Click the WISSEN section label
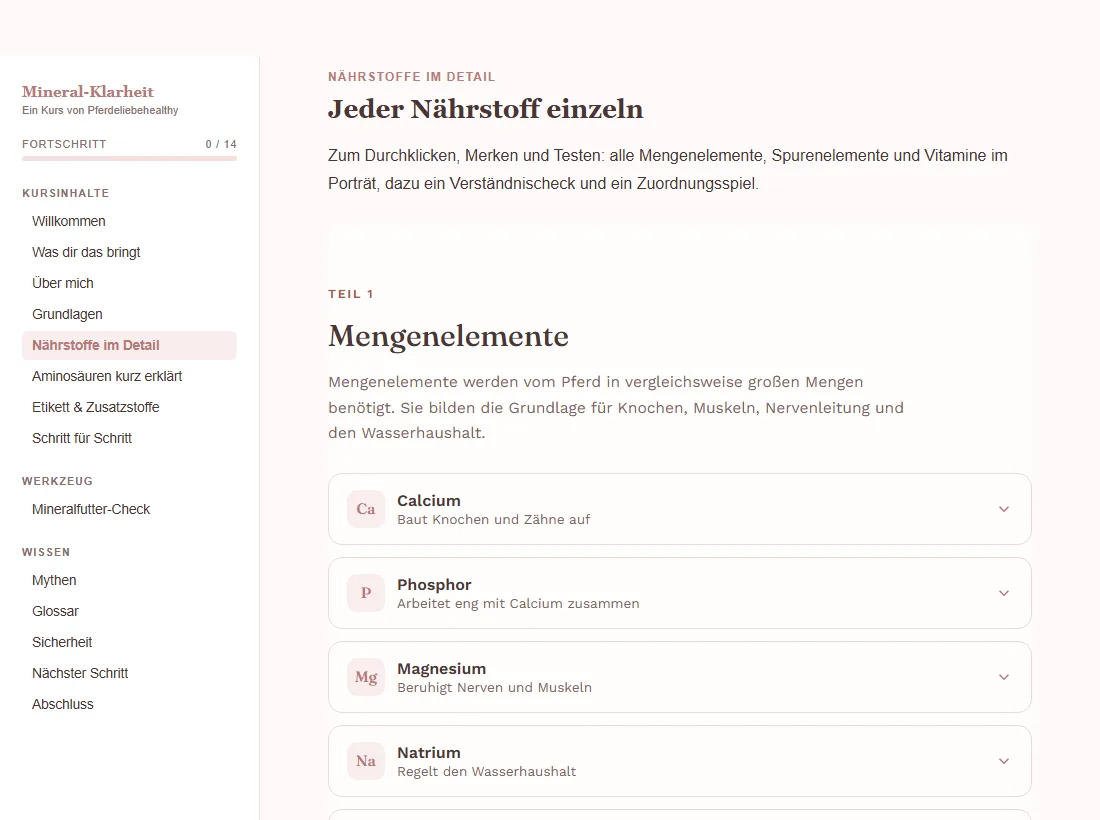Image resolution: width=1100 pixels, height=820 pixels. (46, 552)
